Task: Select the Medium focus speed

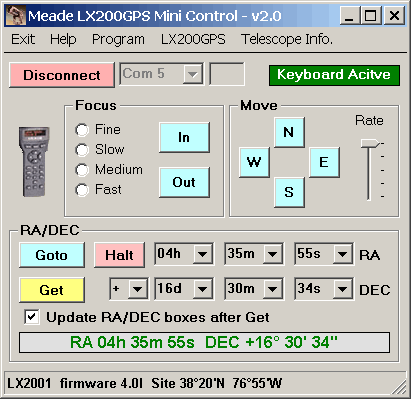Action: point(82,170)
